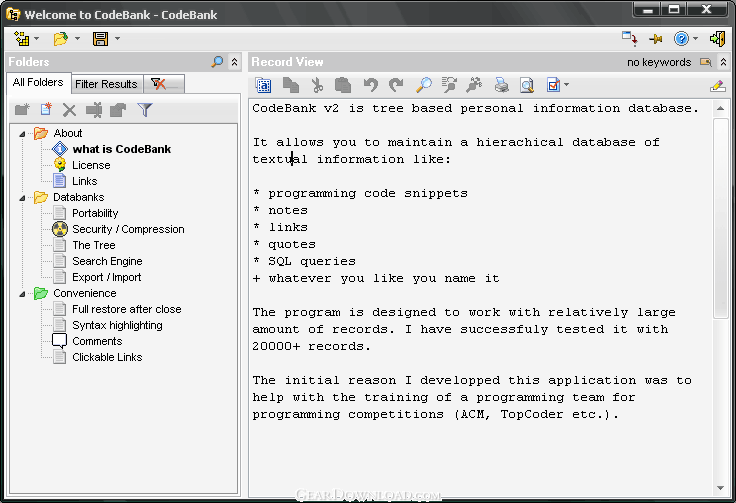
Task: Click the new folder icon in tree toolbar
Action: [x=22, y=110]
